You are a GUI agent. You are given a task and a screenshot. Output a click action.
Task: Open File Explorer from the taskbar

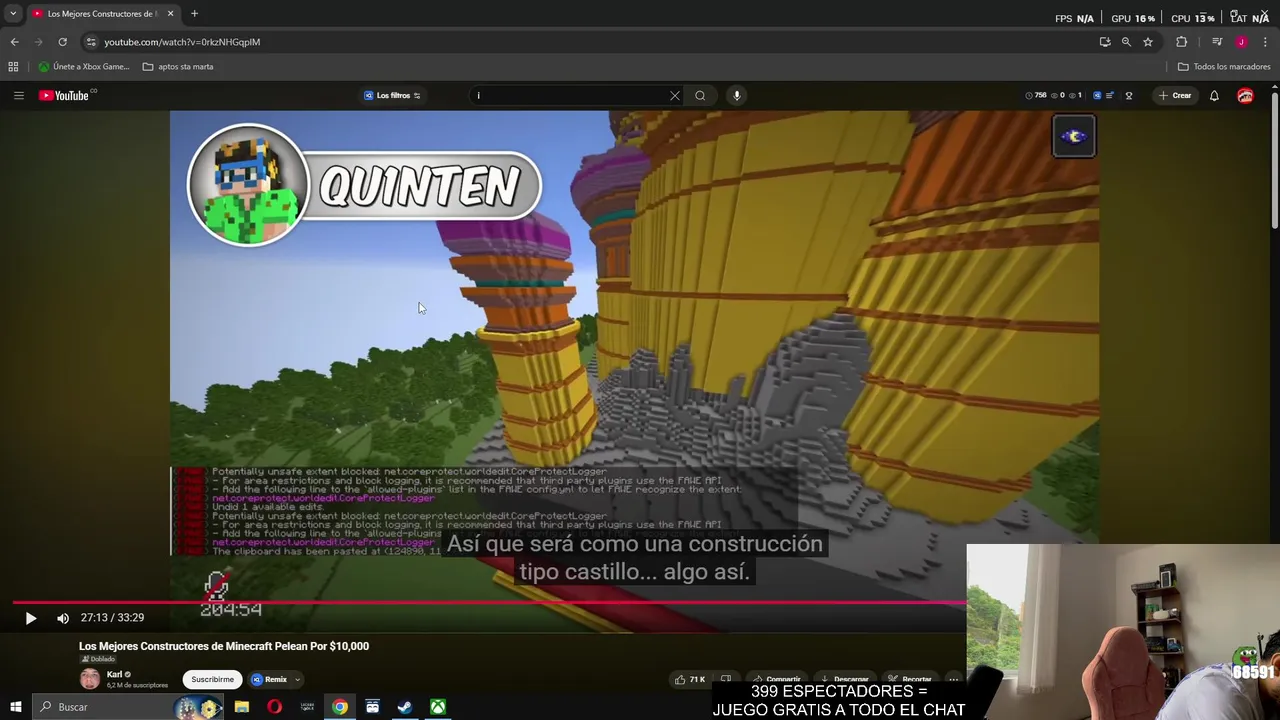[242, 707]
